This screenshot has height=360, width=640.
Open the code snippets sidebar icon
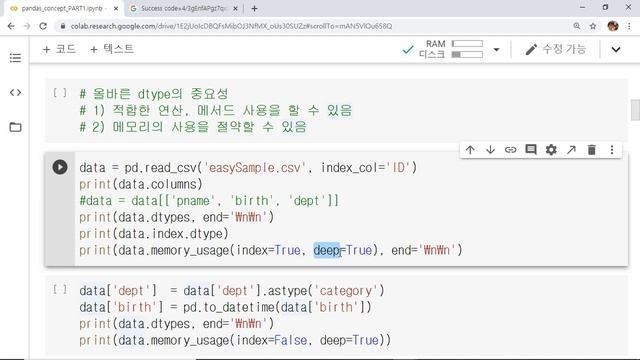click(x=15, y=93)
